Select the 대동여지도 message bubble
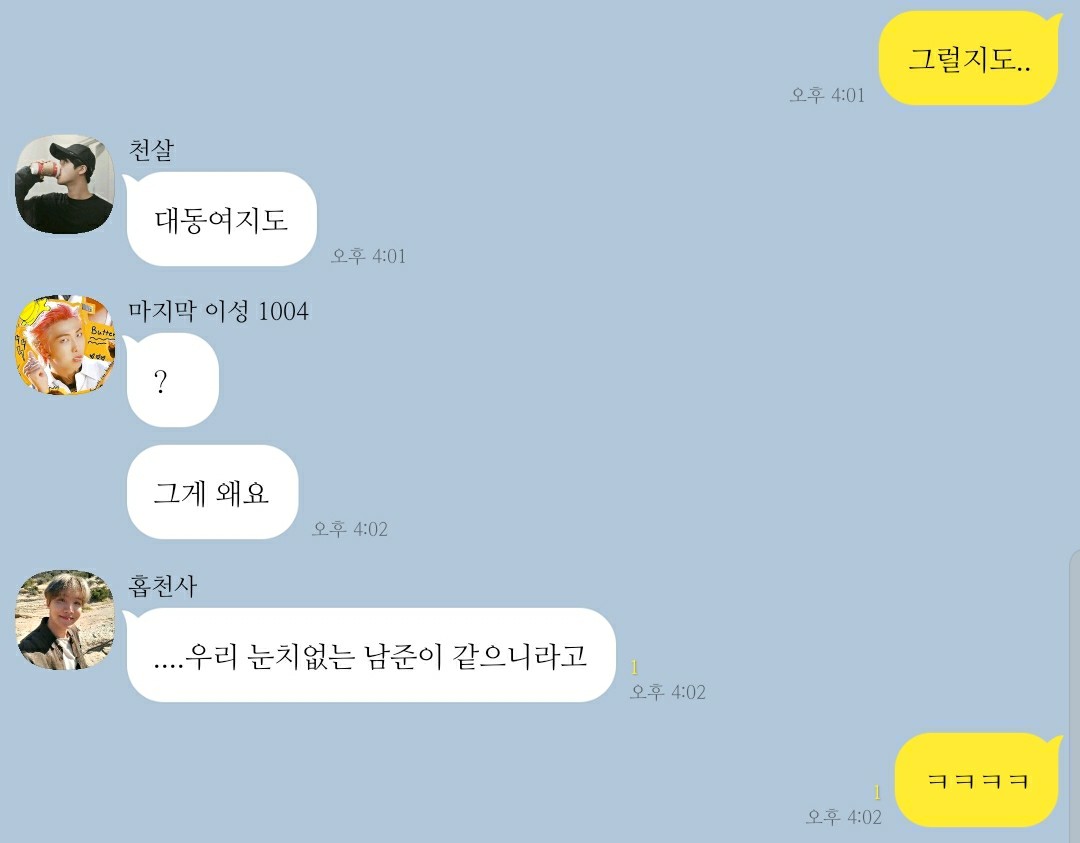 pyautogui.click(x=222, y=219)
